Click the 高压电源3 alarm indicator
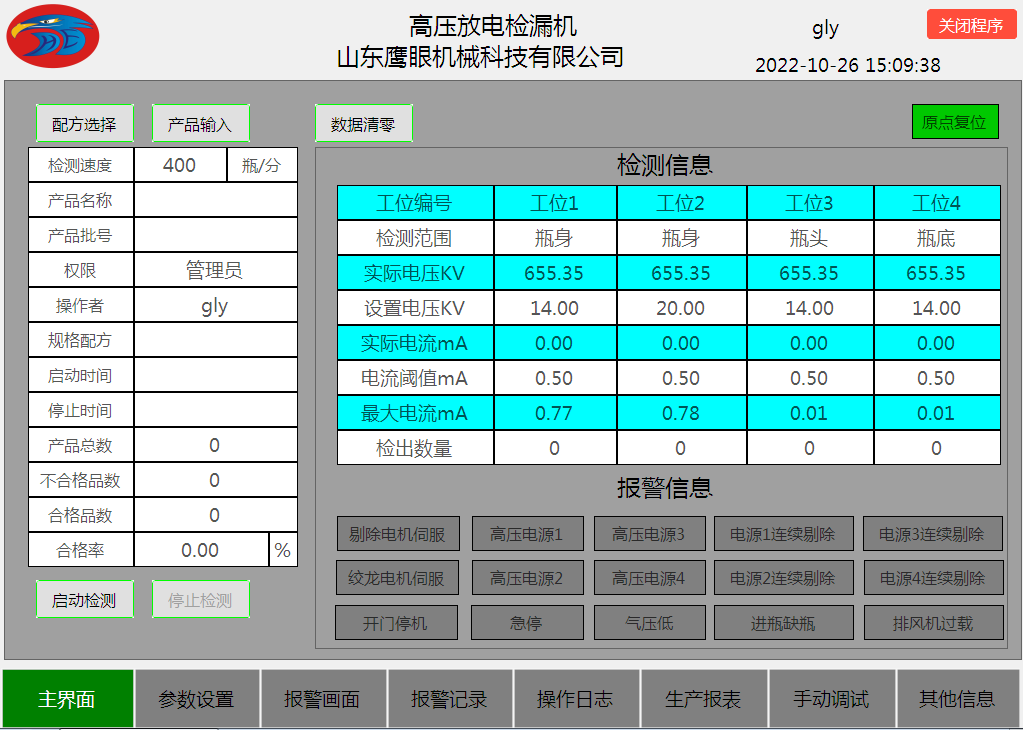The image size is (1023, 730). [x=649, y=534]
